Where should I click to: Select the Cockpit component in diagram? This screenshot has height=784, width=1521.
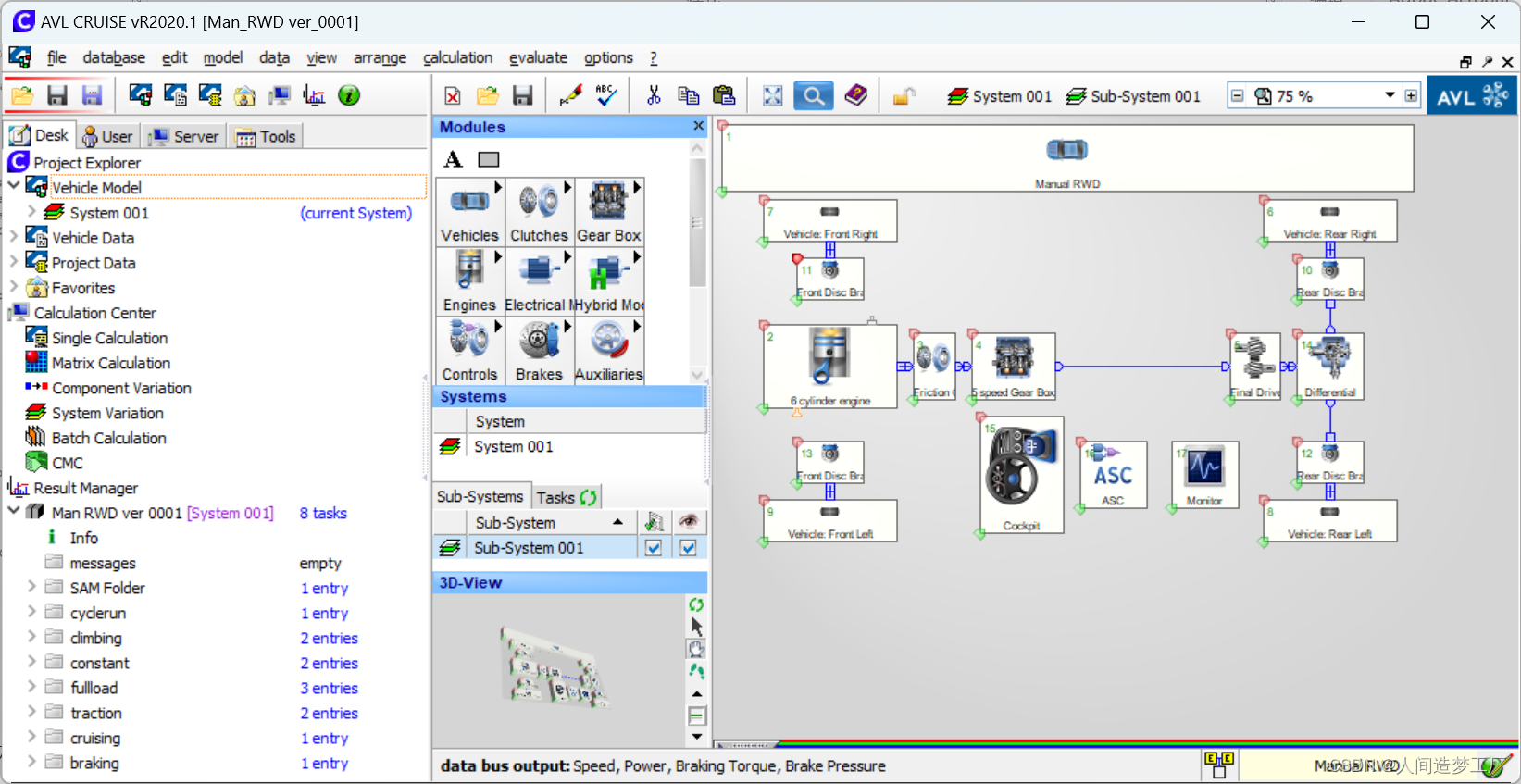click(x=1022, y=475)
